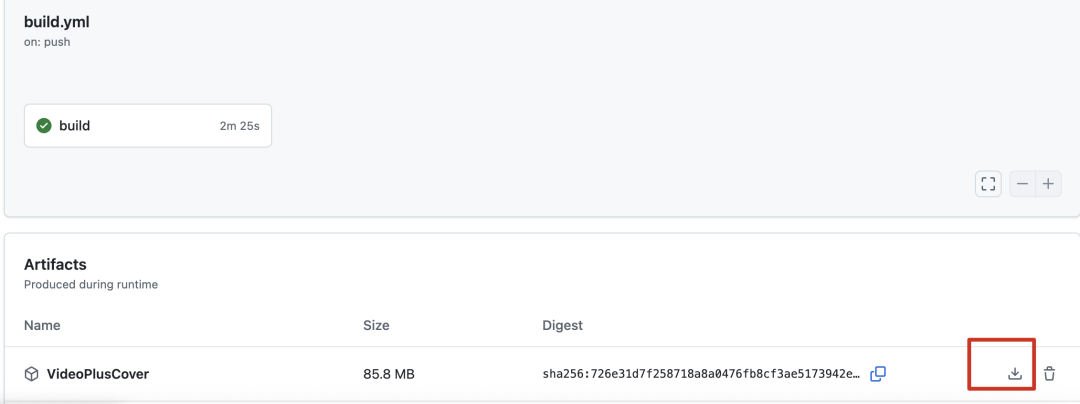This screenshot has height=404, width=1080.
Task: Click the package icon beside VideoPlusCover
Action: [x=31, y=374]
